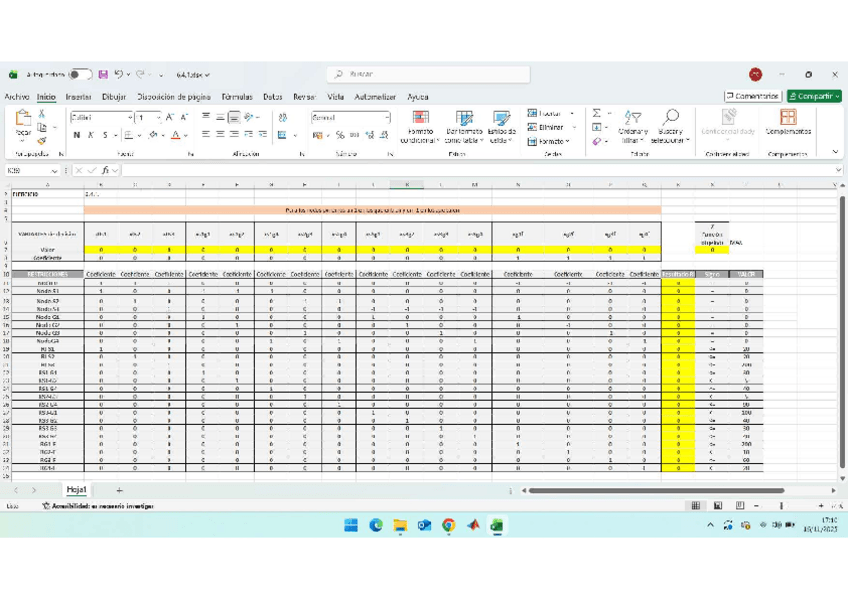Toggle center horizontal alignment
This screenshot has width=848, height=599.
click(219, 135)
